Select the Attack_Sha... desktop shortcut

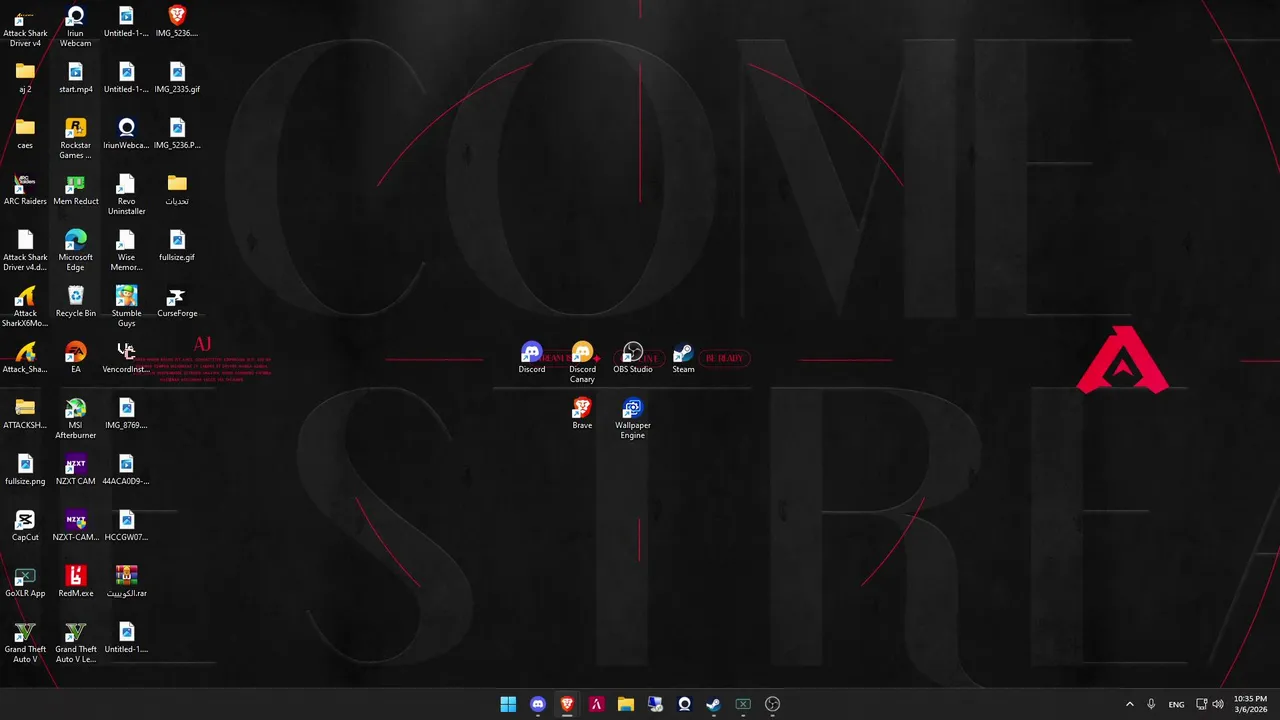(x=25, y=358)
